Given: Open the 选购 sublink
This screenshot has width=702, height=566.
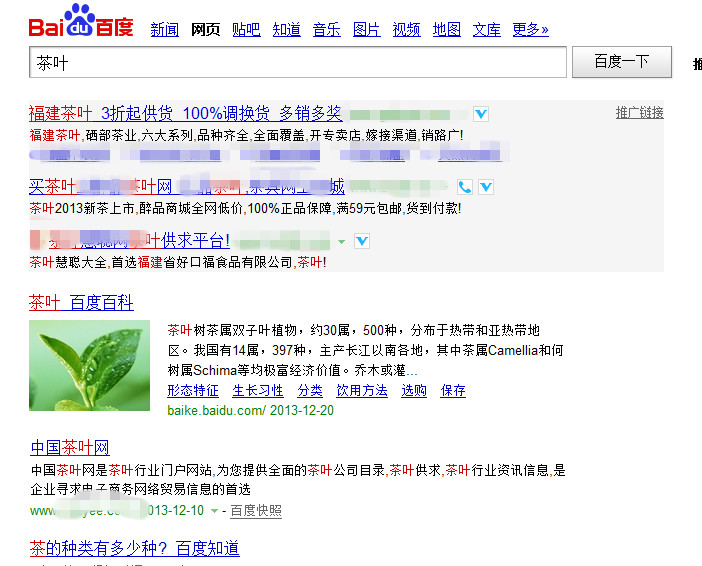Looking at the screenshot, I should (414, 390).
